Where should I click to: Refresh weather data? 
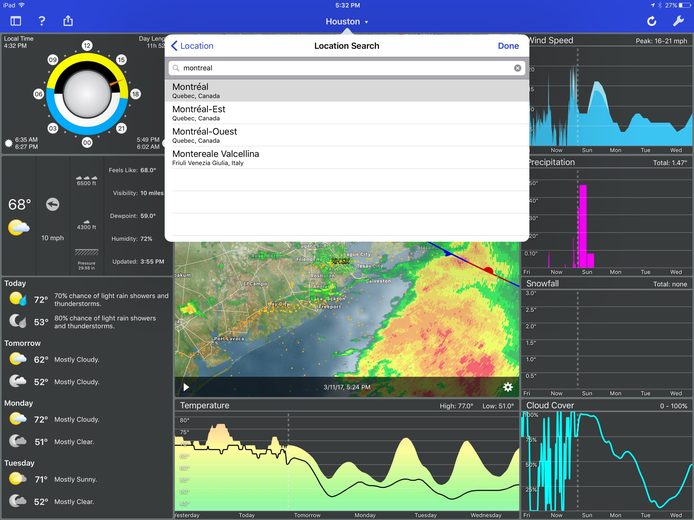652,21
